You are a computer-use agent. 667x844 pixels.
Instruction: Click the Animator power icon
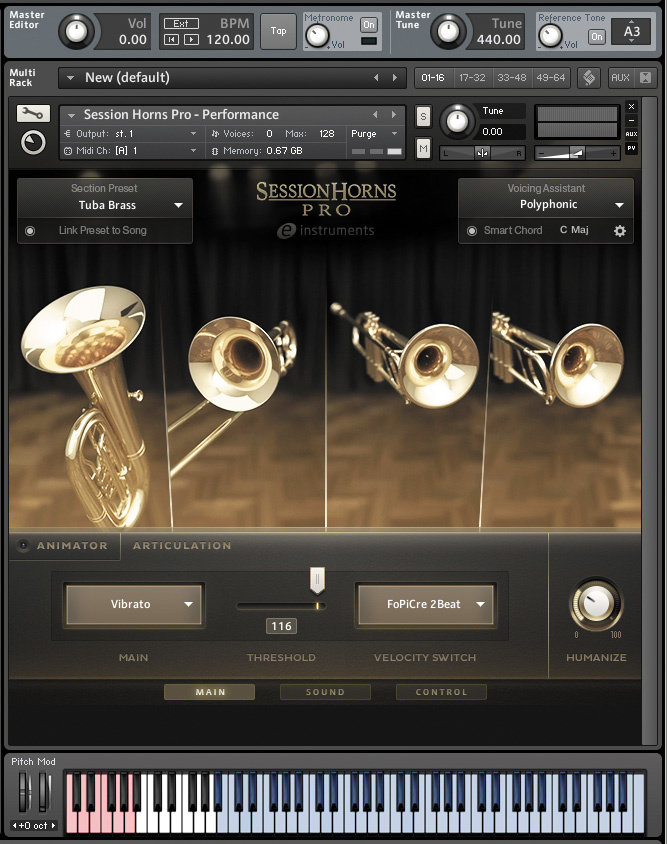(x=23, y=545)
